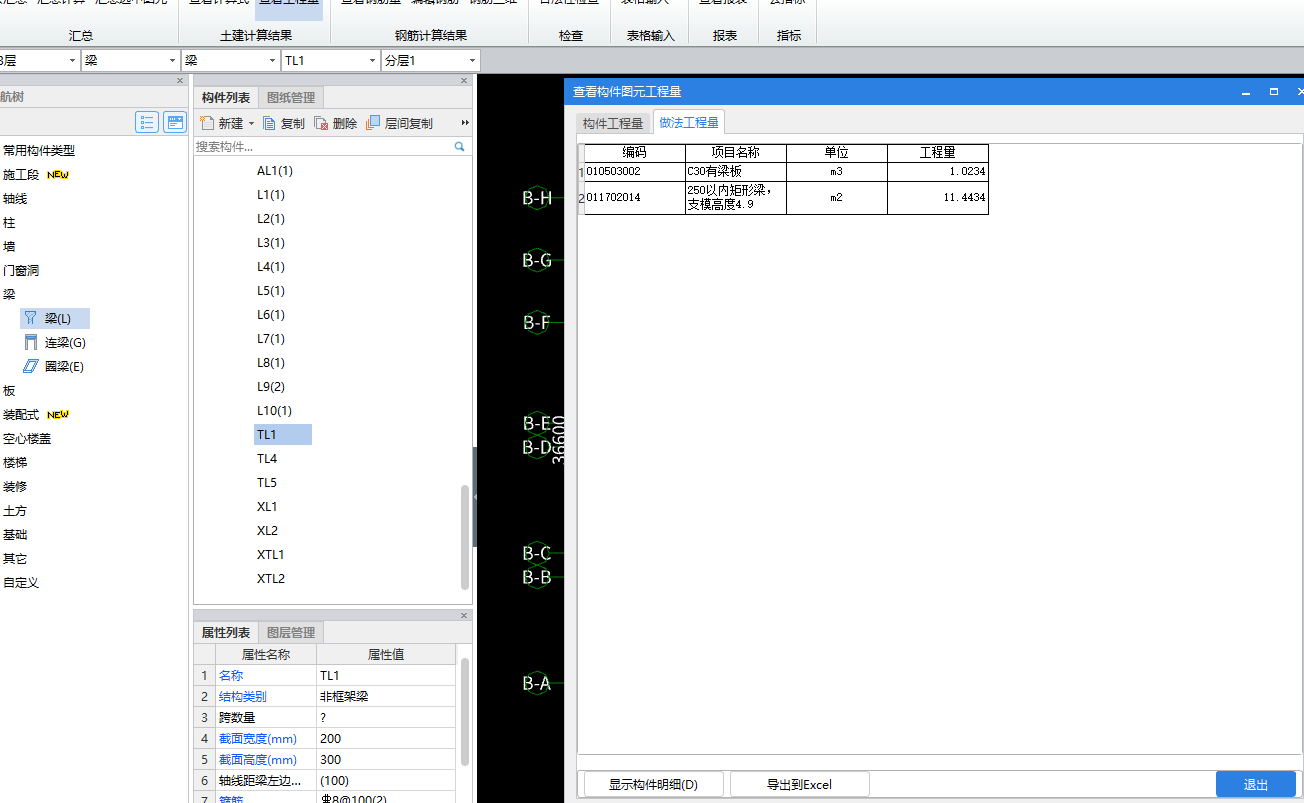Select 楼梯 in navigation tree
This screenshot has width=1304, height=803.
tap(15, 462)
